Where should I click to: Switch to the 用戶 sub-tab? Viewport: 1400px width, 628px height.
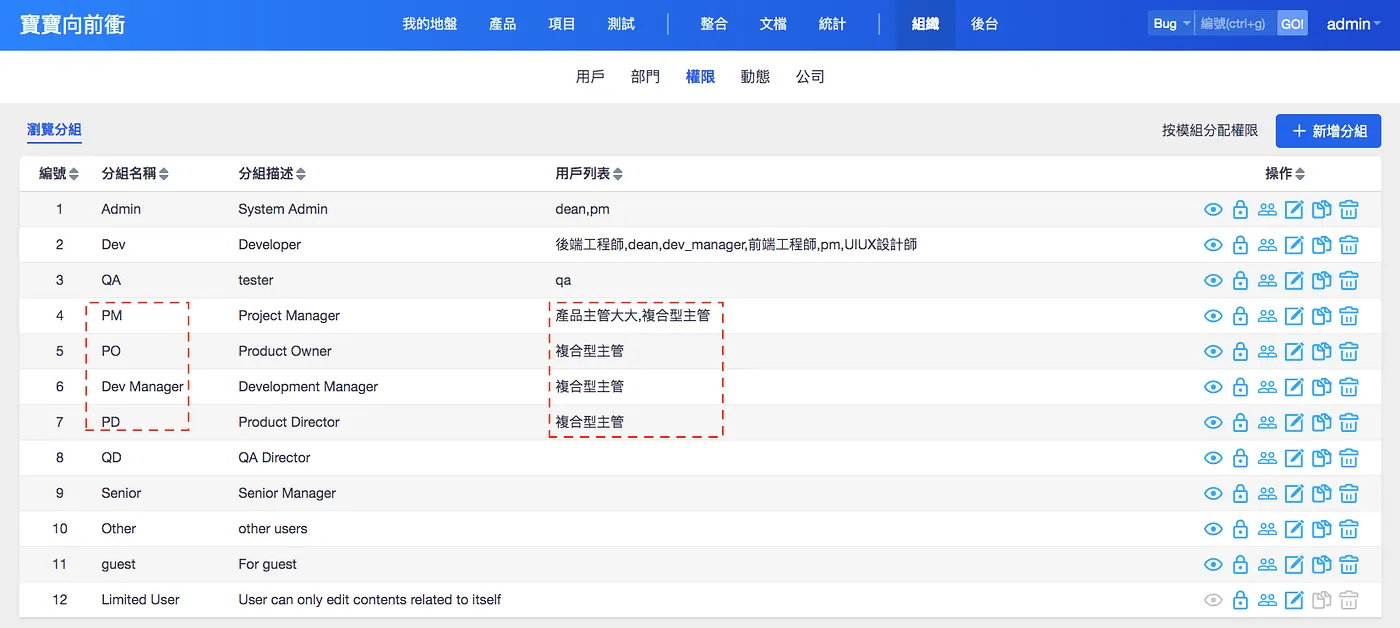coord(590,77)
